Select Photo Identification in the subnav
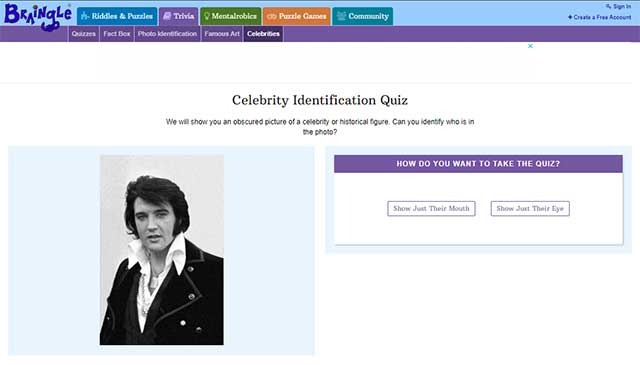 (167, 34)
